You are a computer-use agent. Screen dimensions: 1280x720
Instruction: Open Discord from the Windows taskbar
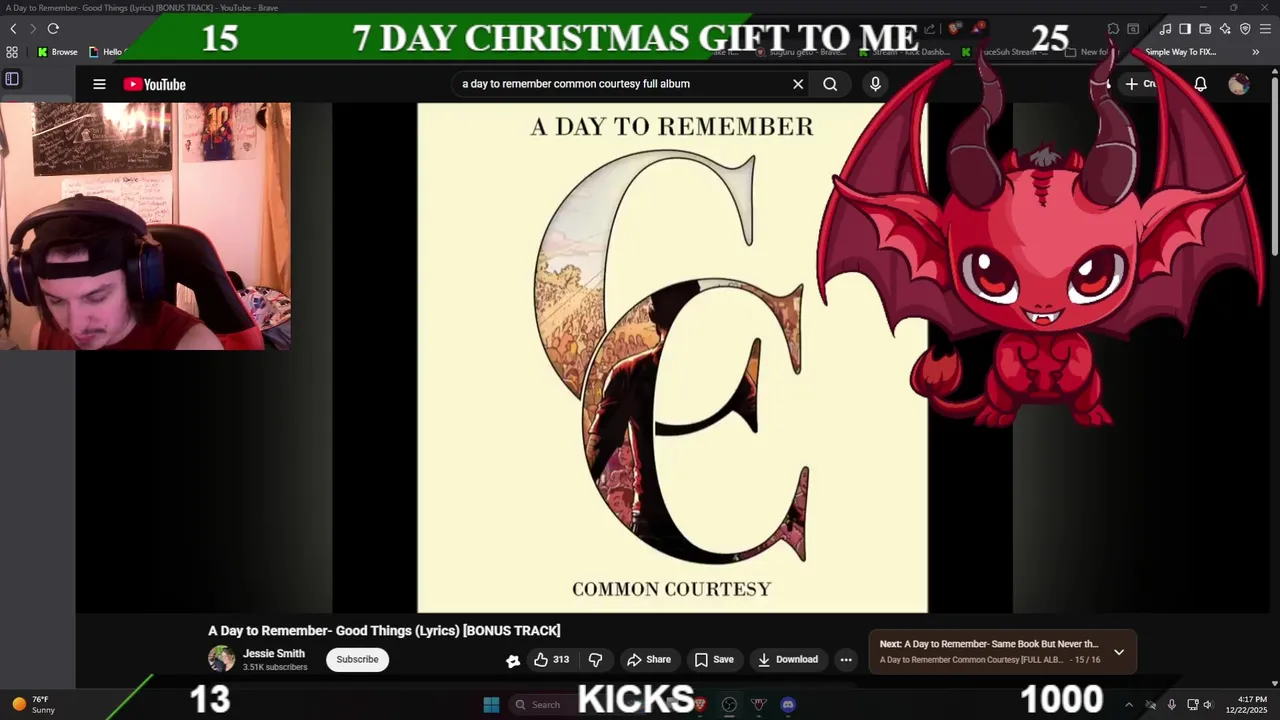pos(788,705)
